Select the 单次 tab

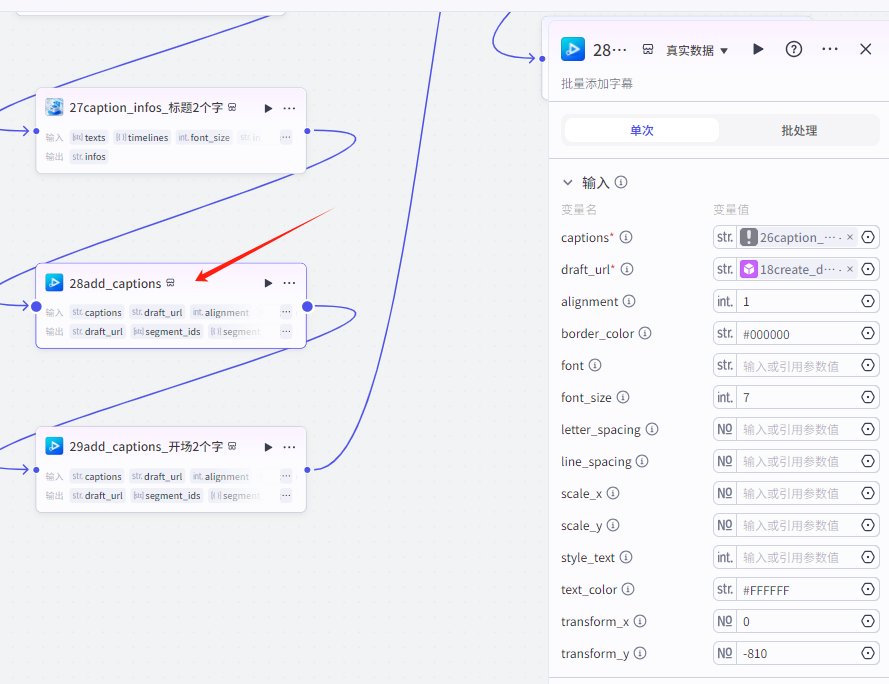click(x=641, y=130)
